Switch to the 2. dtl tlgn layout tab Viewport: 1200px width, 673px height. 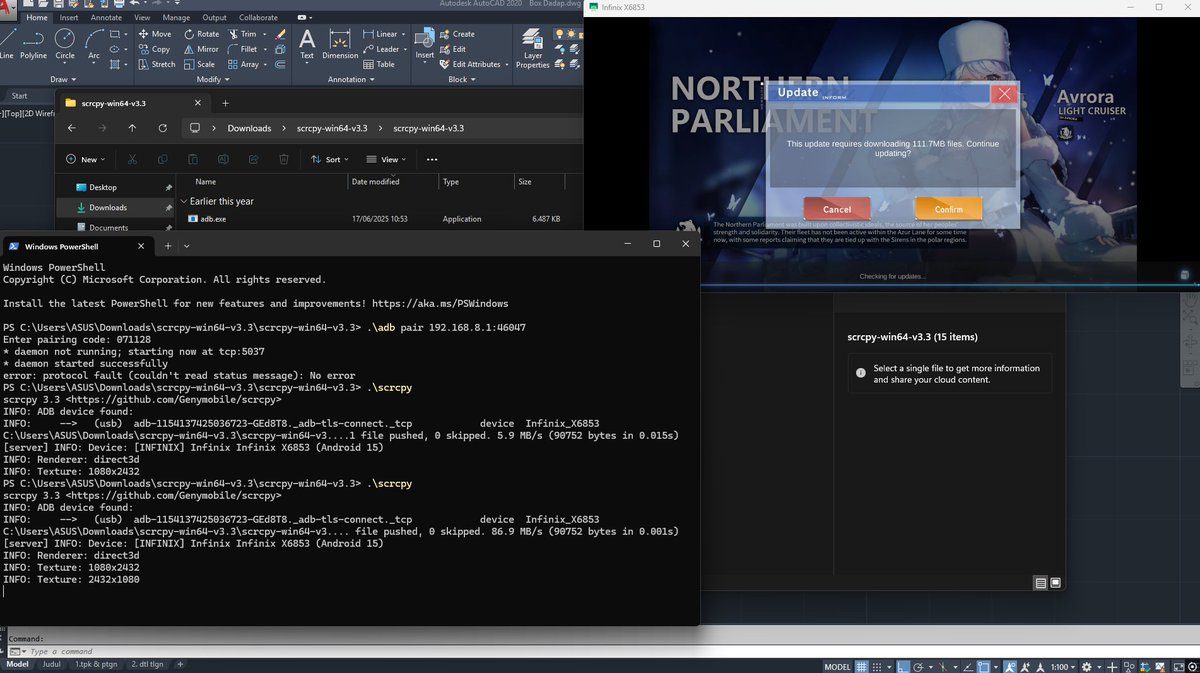(x=148, y=664)
